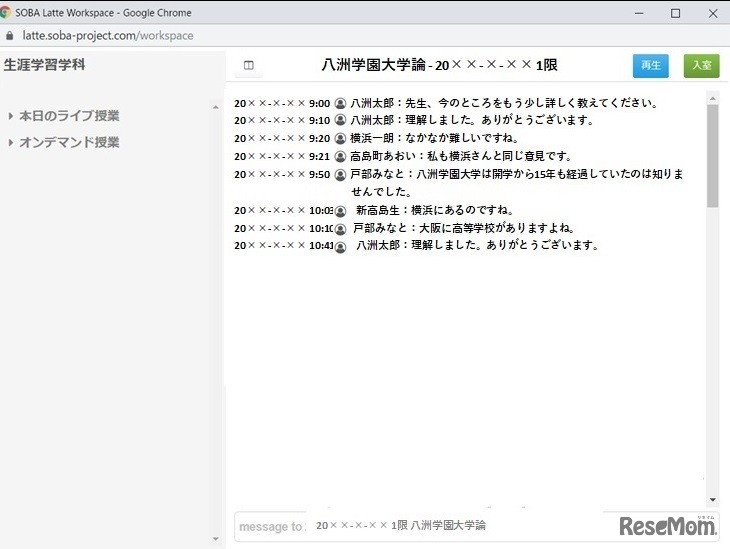Click avatar icon of 9:50 戸部みなと message
730x549 pixels.
click(x=340, y=175)
